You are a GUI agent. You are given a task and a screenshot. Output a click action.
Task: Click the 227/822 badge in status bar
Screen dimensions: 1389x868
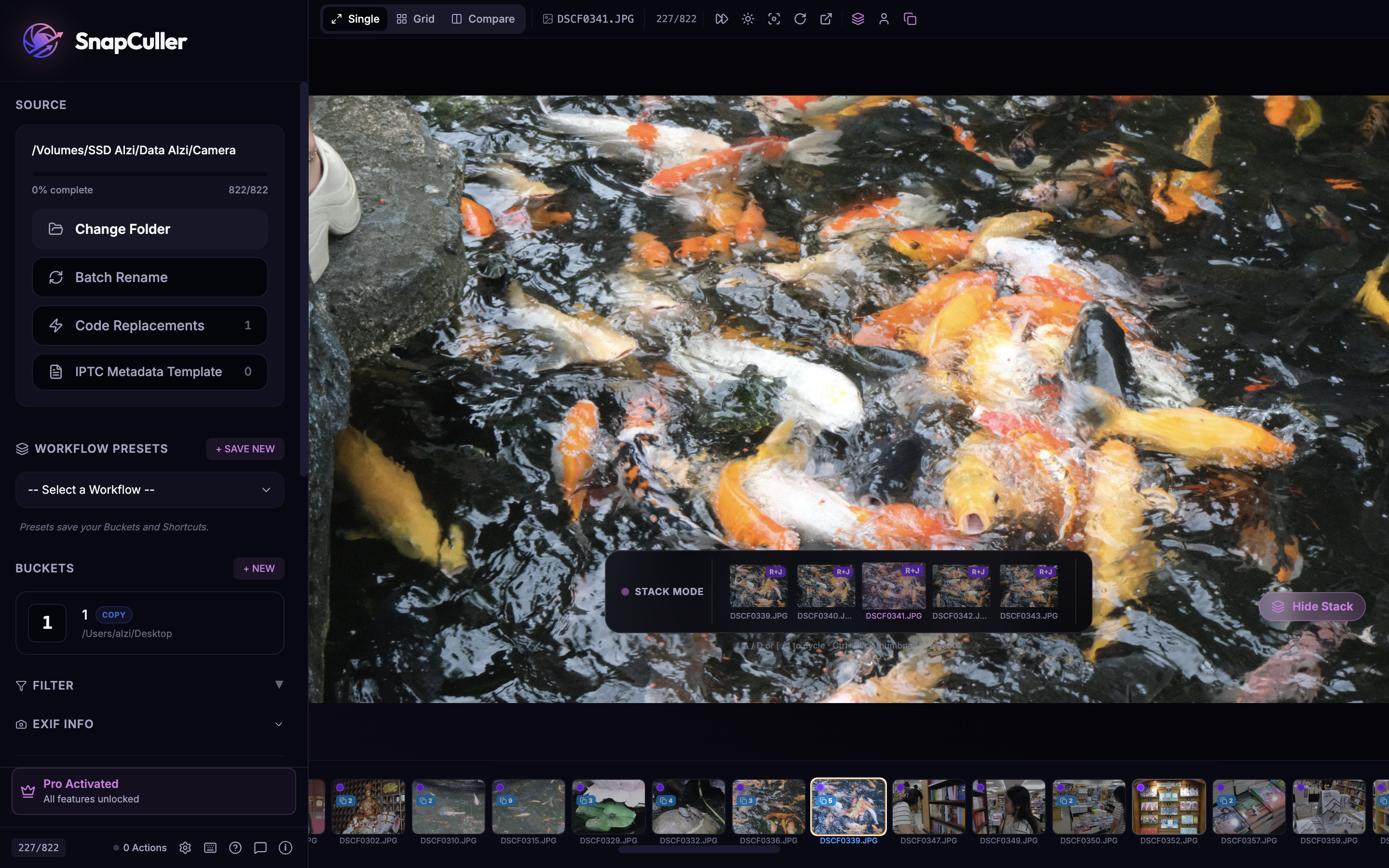point(39,848)
